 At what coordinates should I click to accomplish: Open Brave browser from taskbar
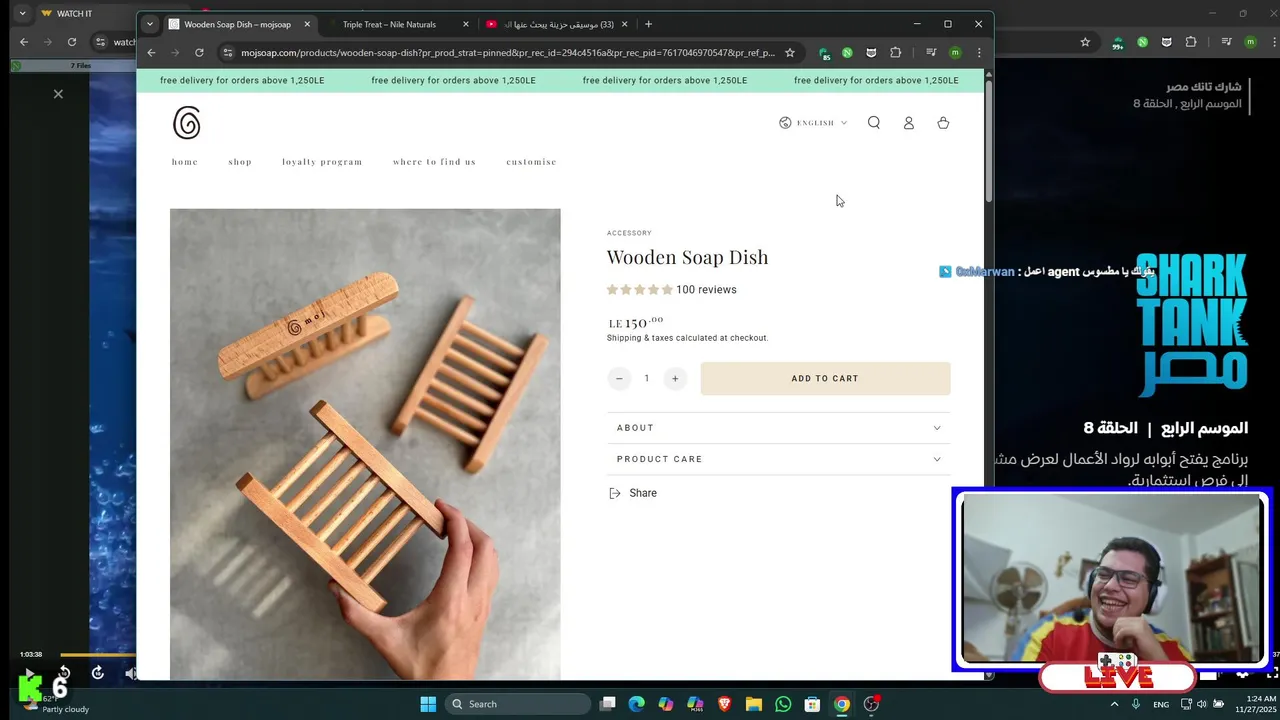tap(725, 704)
